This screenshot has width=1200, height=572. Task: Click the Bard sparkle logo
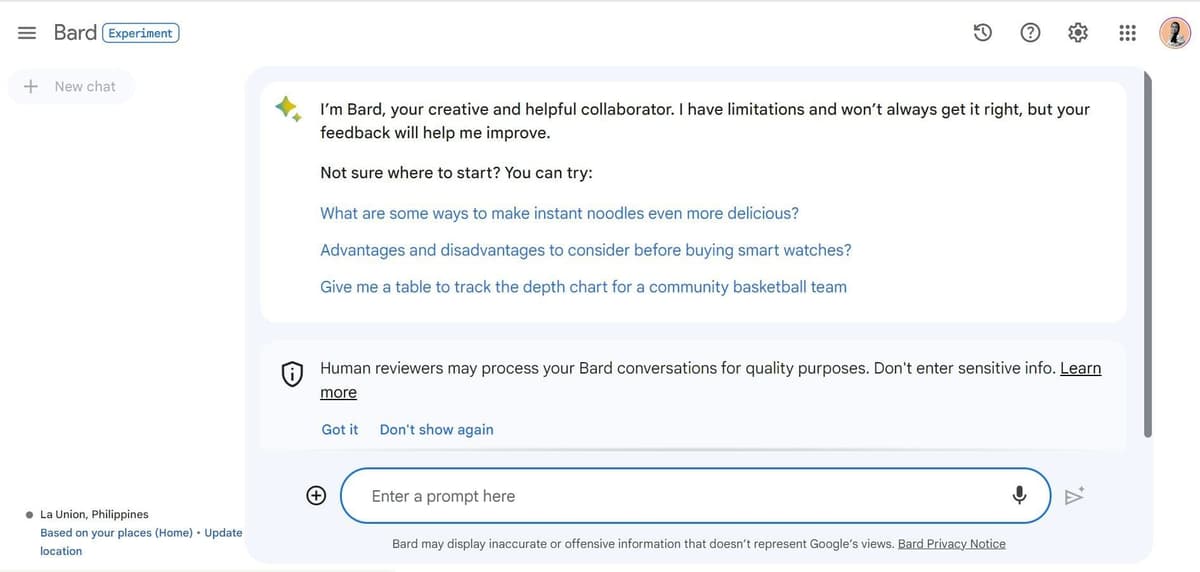point(289,109)
